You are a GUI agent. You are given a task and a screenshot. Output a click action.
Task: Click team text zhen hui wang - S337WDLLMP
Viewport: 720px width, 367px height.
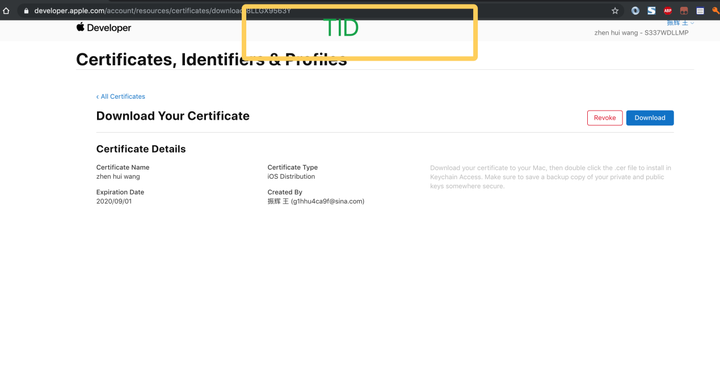click(x=641, y=33)
